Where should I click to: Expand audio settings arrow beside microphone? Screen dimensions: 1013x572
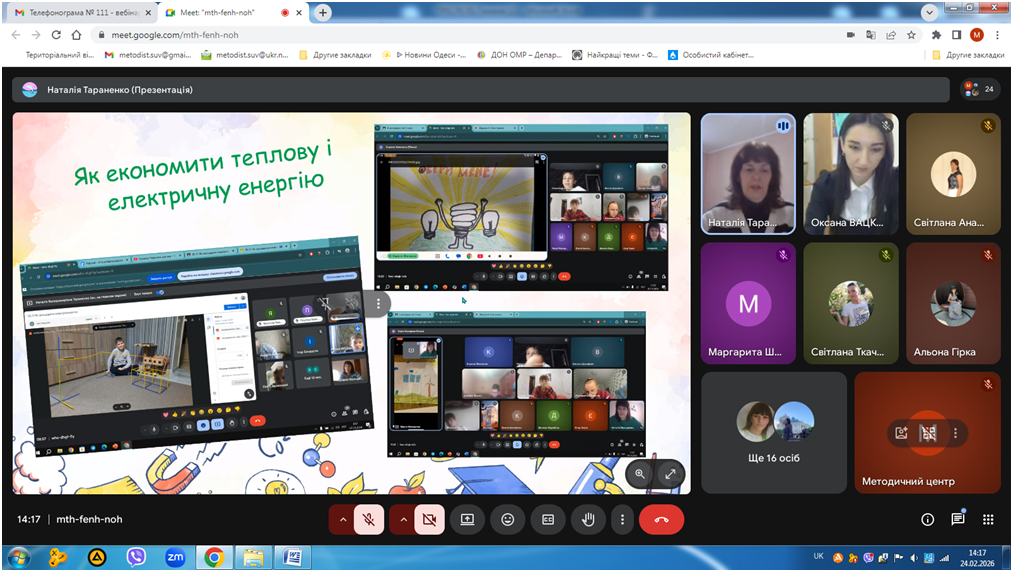[343, 520]
